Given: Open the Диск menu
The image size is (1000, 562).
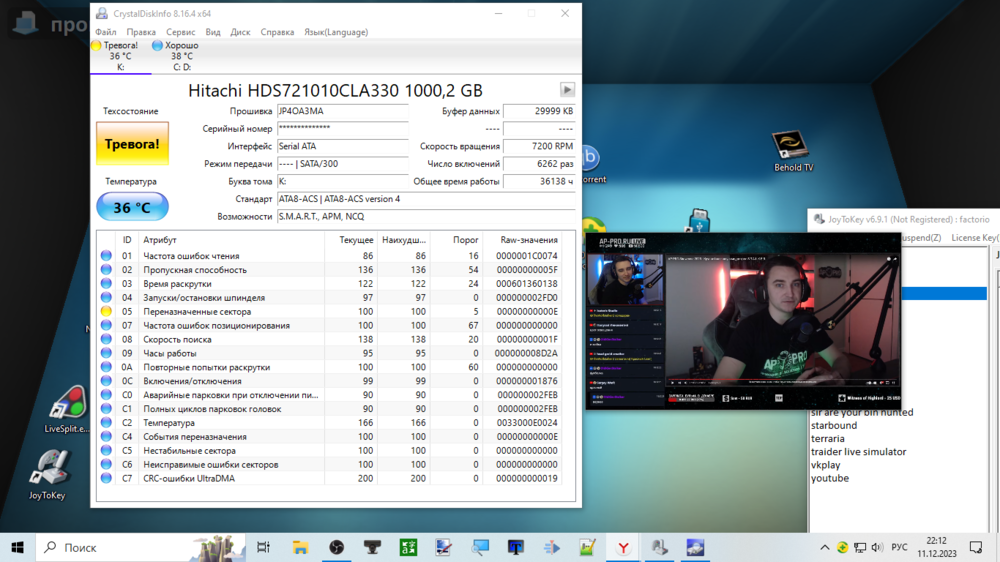Looking at the screenshot, I should [240, 32].
